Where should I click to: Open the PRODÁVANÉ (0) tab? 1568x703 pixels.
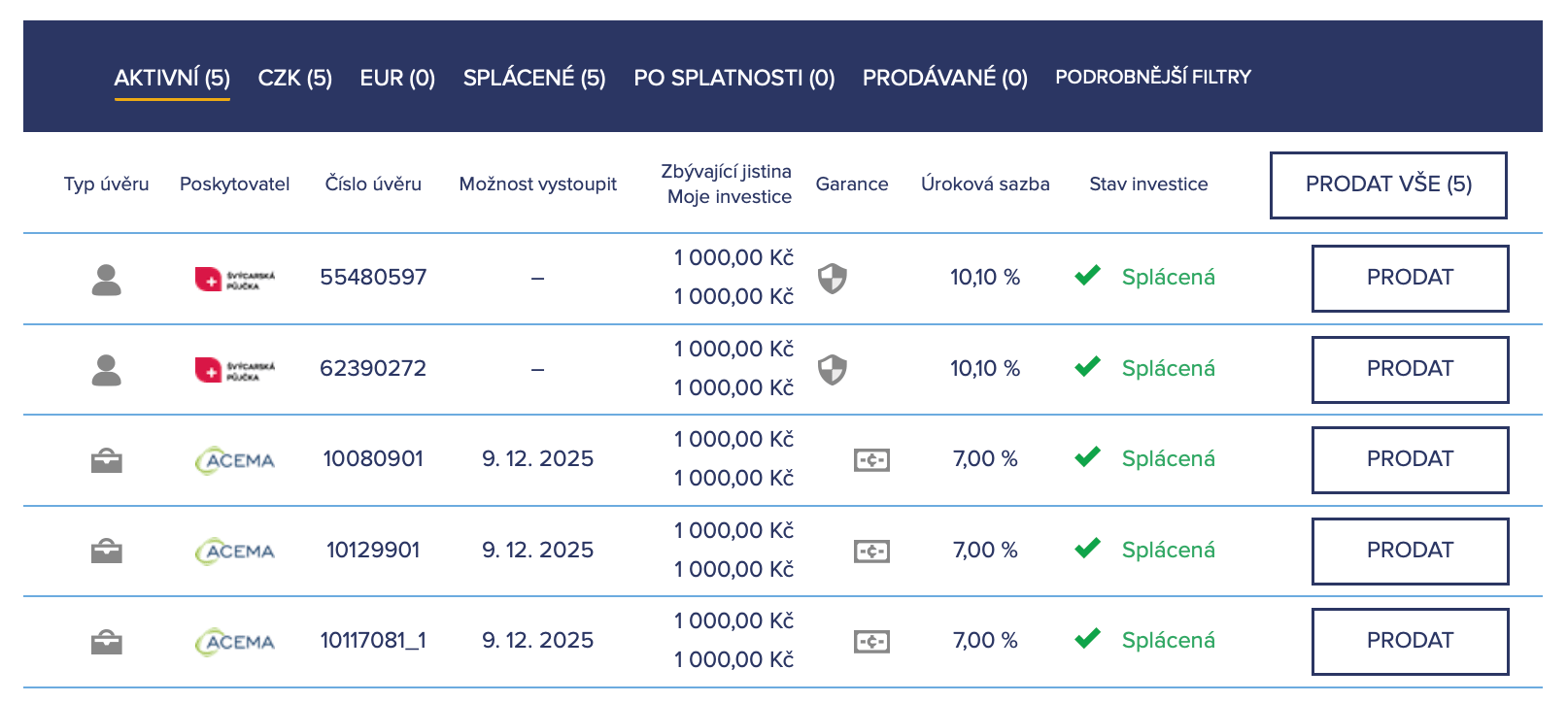point(944,78)
